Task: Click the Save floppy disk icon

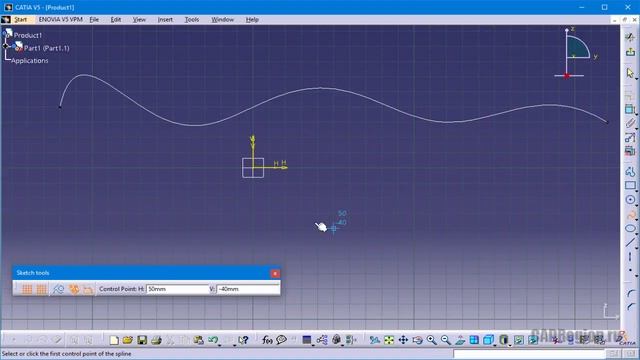Action: point(142,340)
